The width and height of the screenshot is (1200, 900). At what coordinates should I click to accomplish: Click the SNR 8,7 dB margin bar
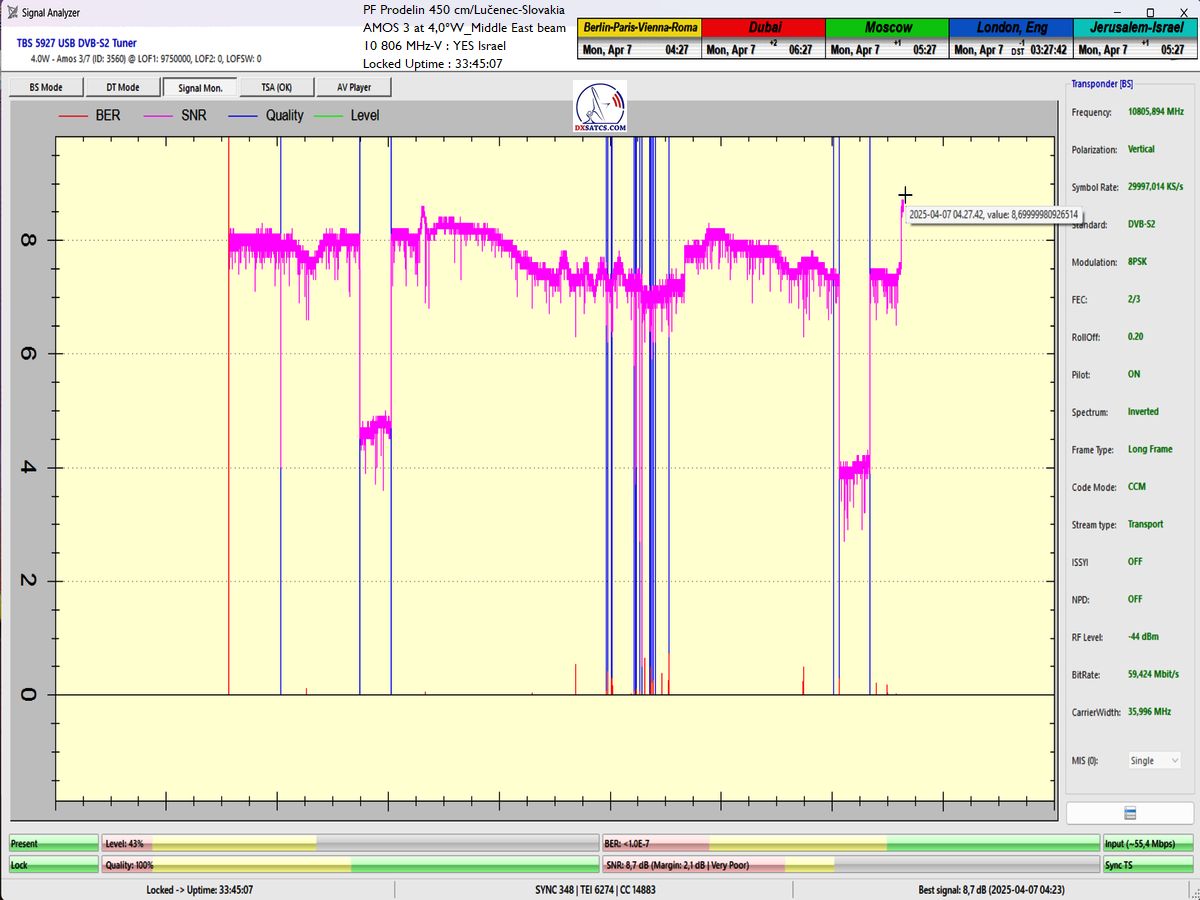pos(850,865)
